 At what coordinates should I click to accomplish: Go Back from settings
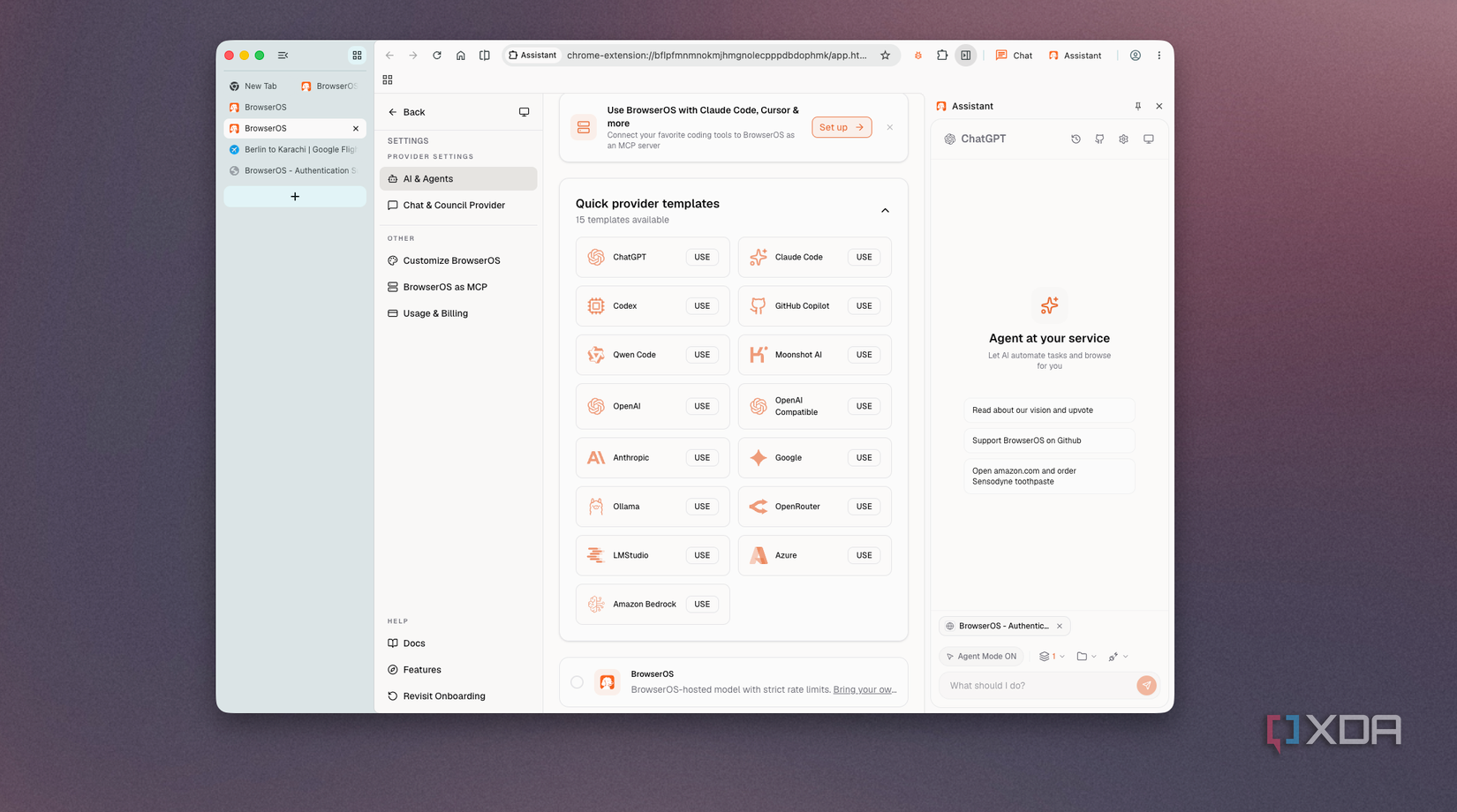[x=407, y=113]
